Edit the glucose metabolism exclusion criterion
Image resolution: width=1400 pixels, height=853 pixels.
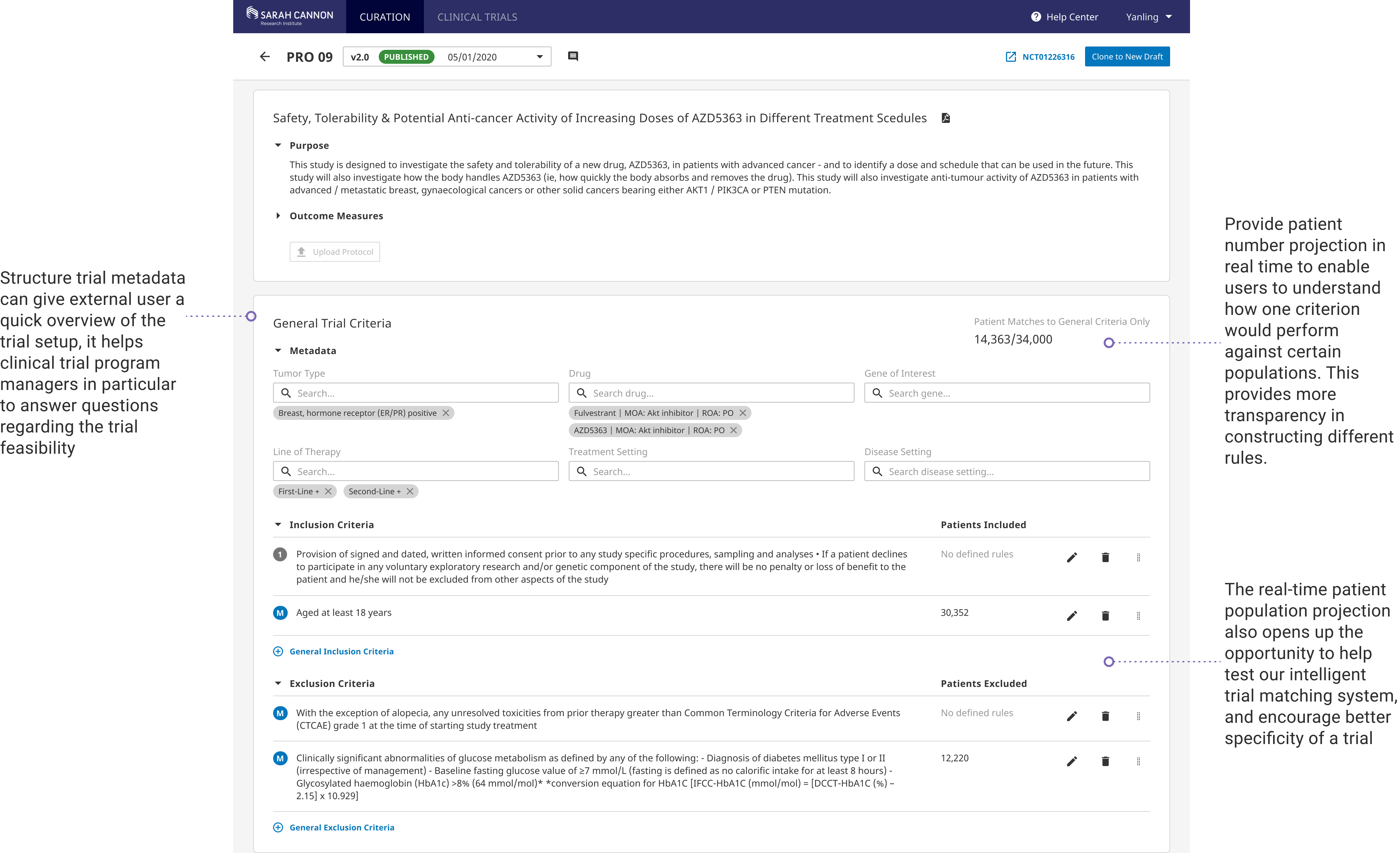tap(1071, 762)
